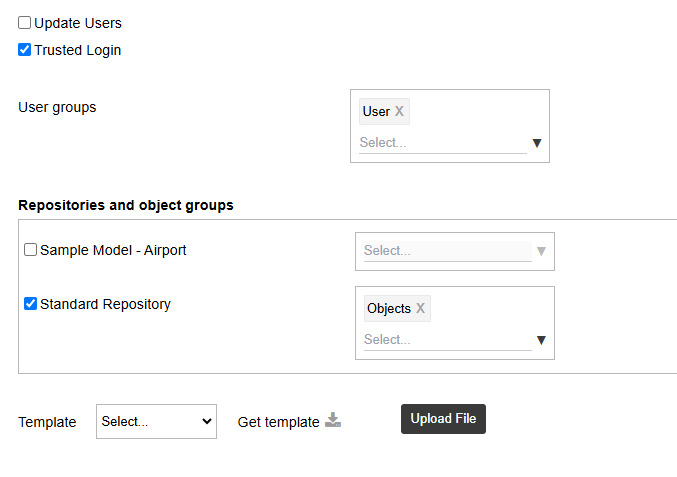Open the Template select dropdown
The width and height of the screenshot is (677, 477).
pyautogui.click(x=156, y=422)
